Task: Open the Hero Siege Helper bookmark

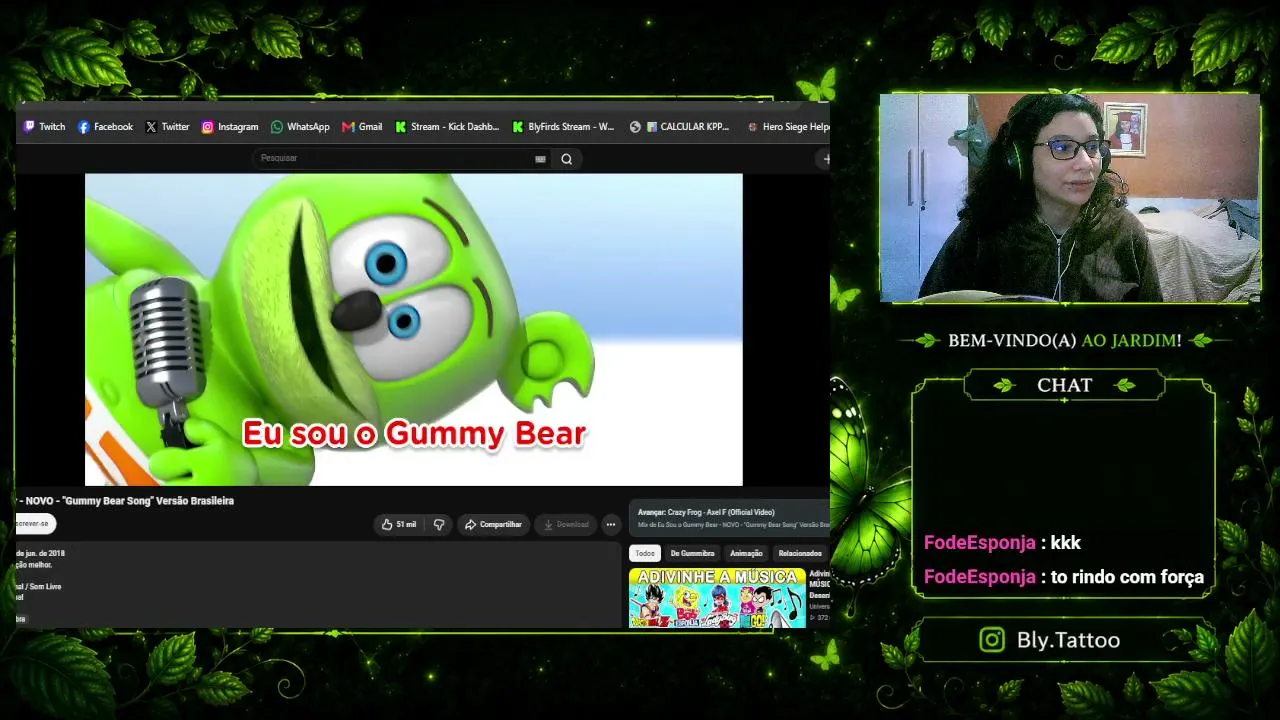Action: [x=788, y=127]
